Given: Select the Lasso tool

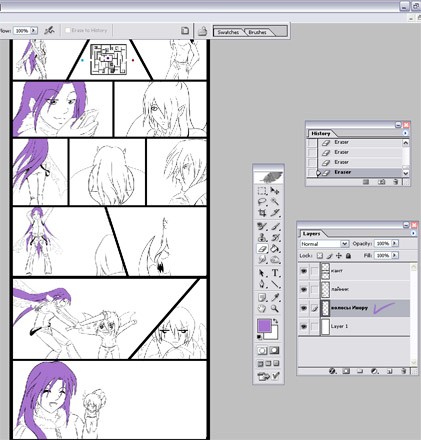Looking at the screenshot, I should click(262, 202).
